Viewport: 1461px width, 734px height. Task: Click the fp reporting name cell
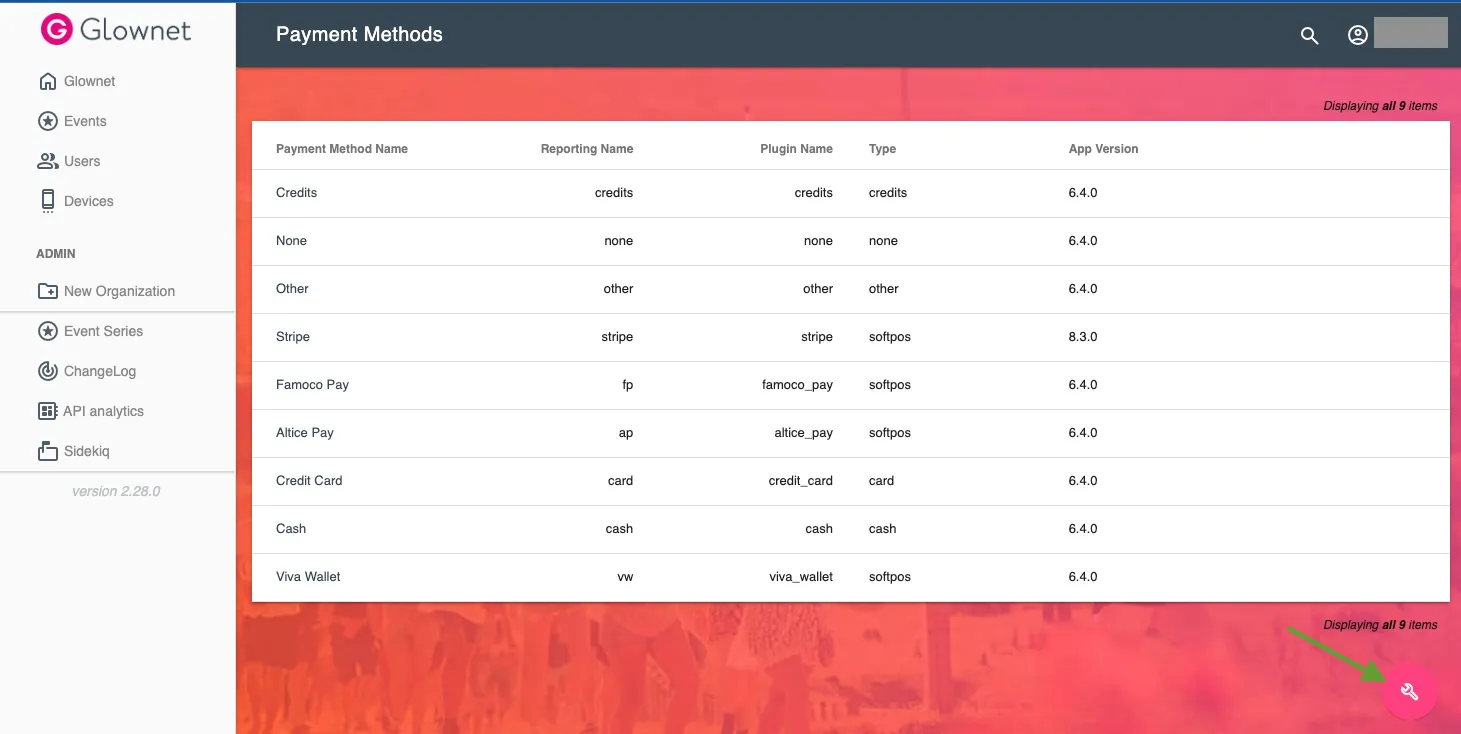[x=628, y=385]
